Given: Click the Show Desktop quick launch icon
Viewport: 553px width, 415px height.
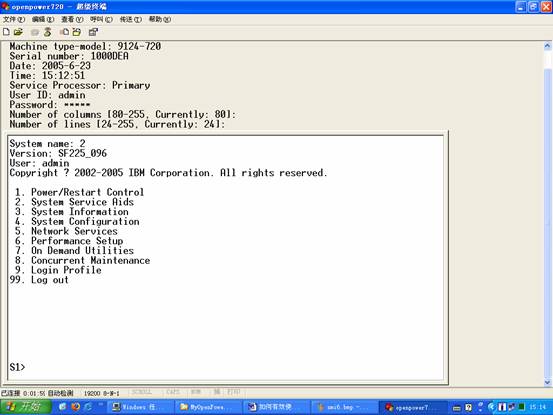Looking at the screenshot, I should click(63, 407).
